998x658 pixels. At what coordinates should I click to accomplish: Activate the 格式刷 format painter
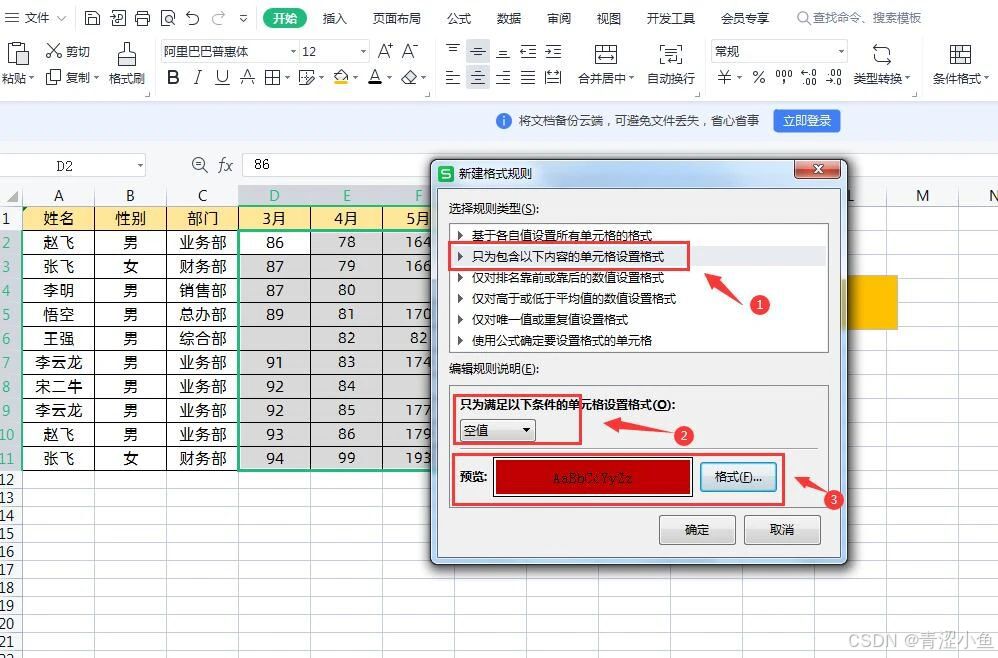pyautogui.click(x=127, y=64)
